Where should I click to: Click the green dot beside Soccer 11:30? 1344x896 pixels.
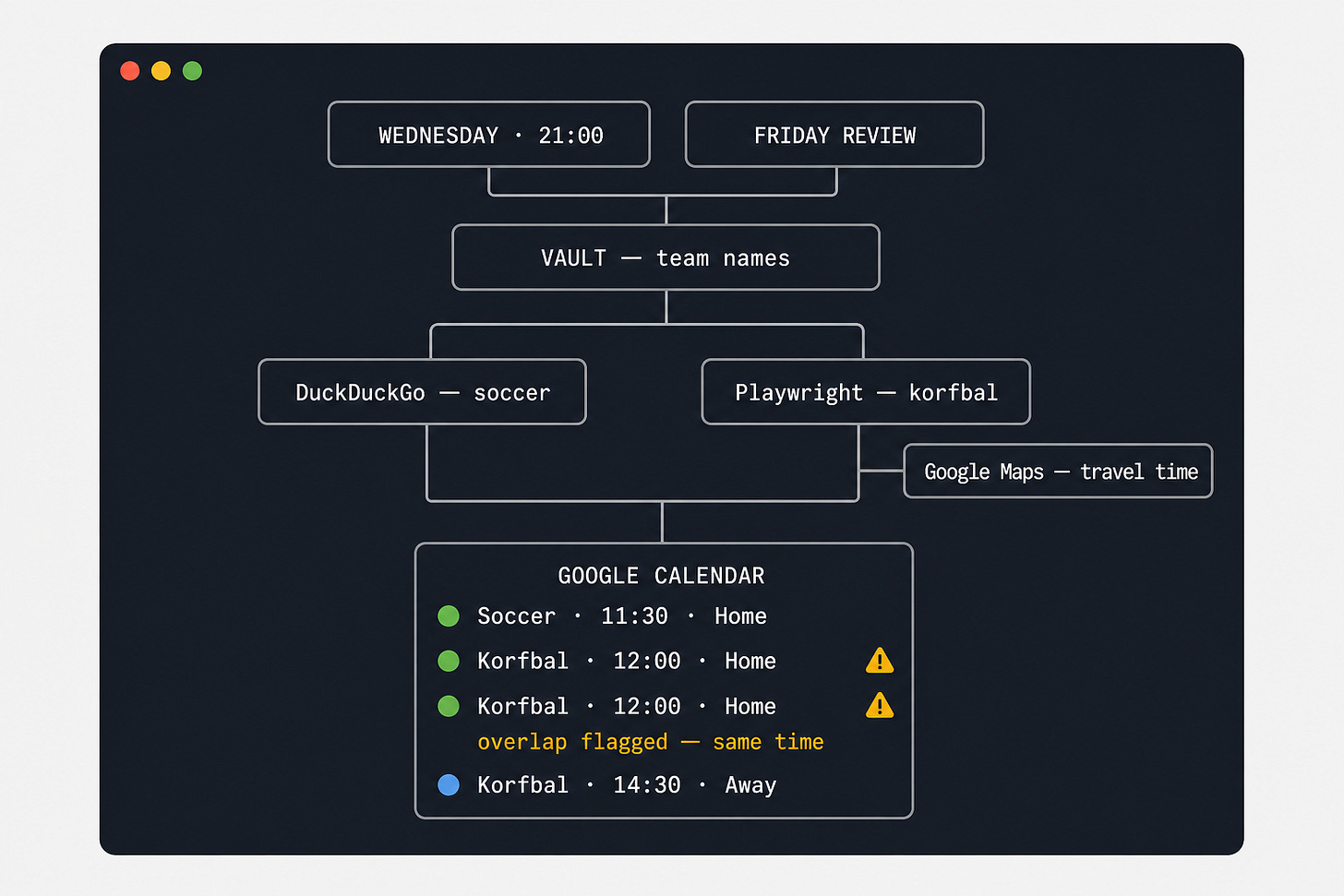click(x=449, y=615)
